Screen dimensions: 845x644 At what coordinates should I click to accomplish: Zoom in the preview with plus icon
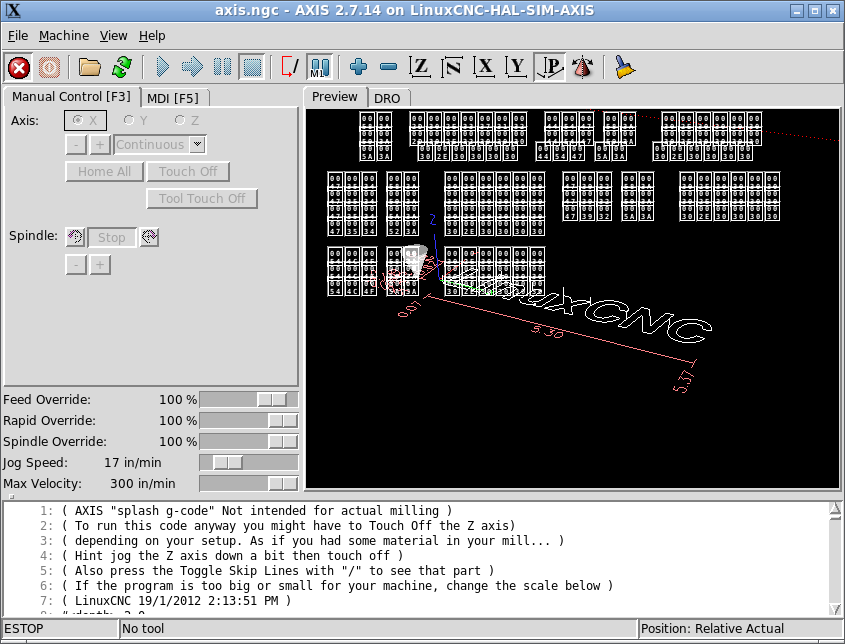[x=358, y=67]
